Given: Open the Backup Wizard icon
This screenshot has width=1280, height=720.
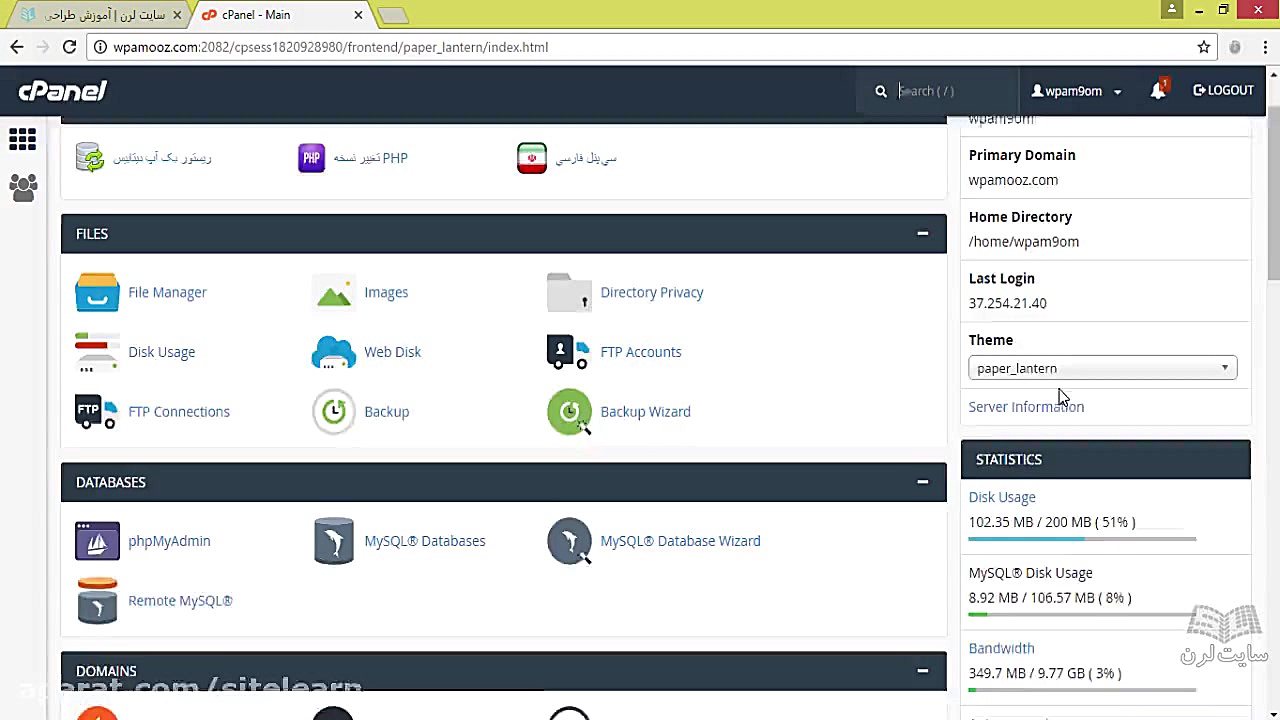Looking at the screenshot, I should (569, 411).
